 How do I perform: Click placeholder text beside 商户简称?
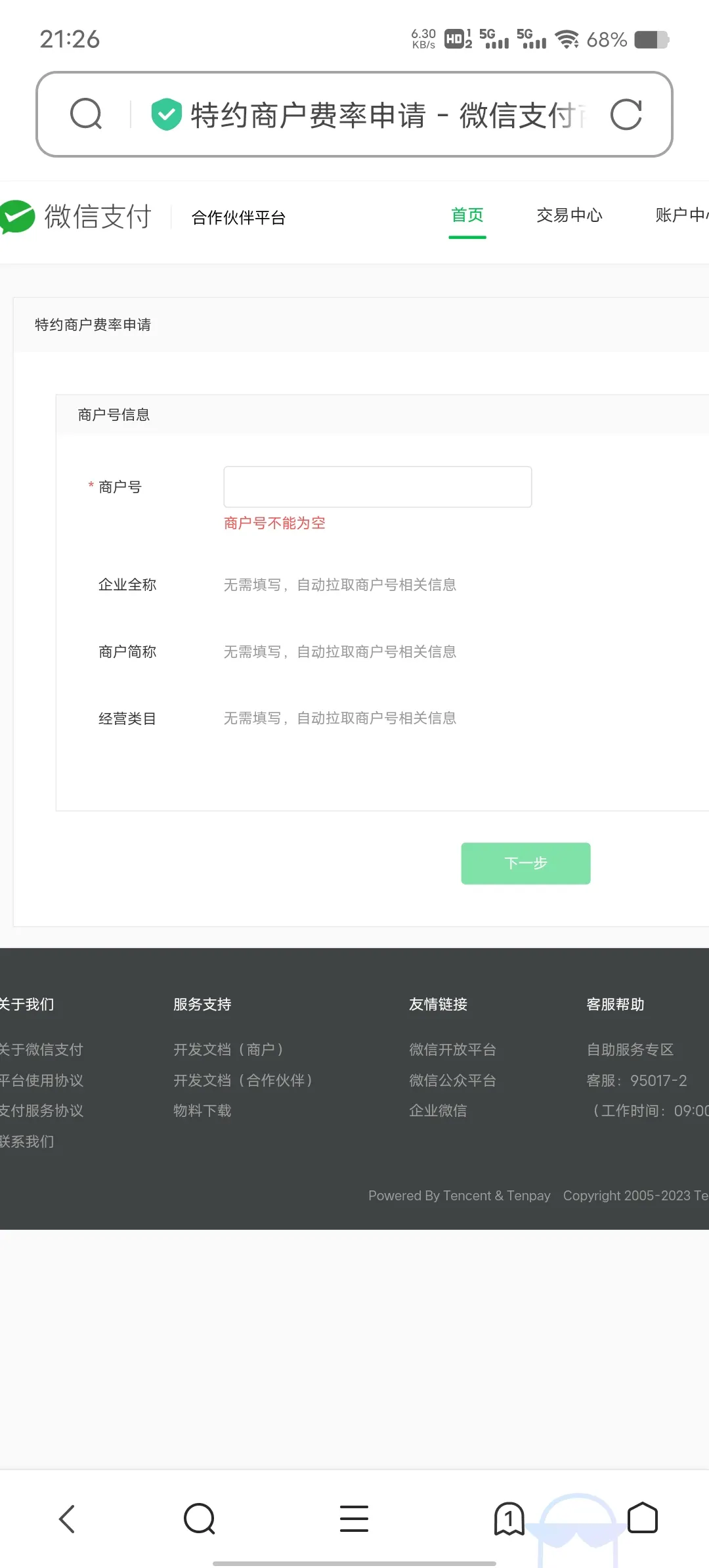tap(340, 651)
